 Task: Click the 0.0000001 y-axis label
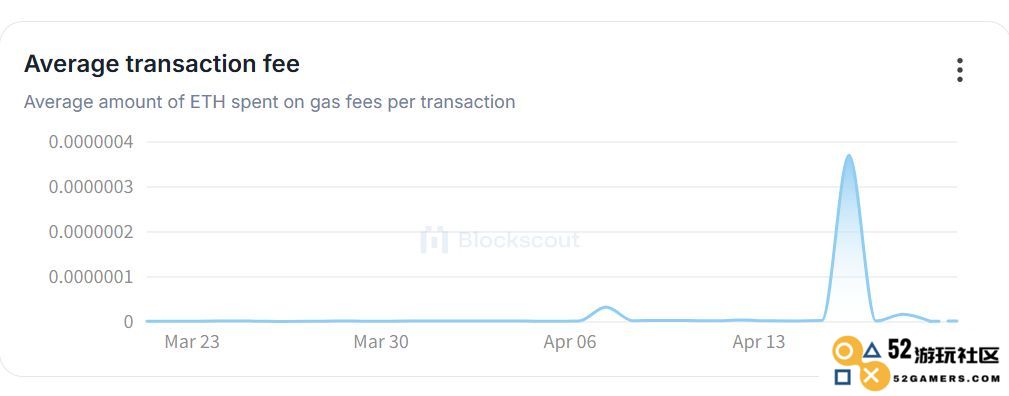pyautogui.click(x=91, y=277)
